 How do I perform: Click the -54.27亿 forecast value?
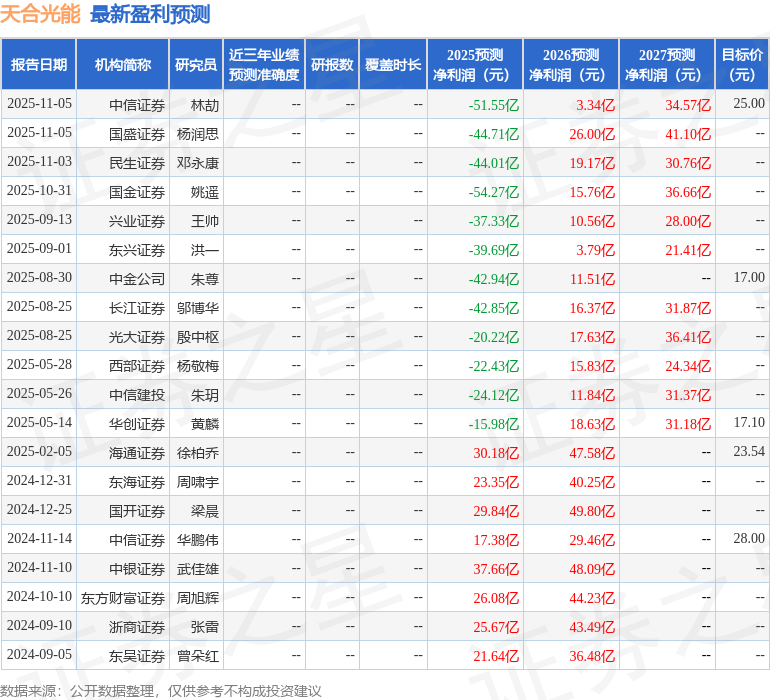coord(494,191)
